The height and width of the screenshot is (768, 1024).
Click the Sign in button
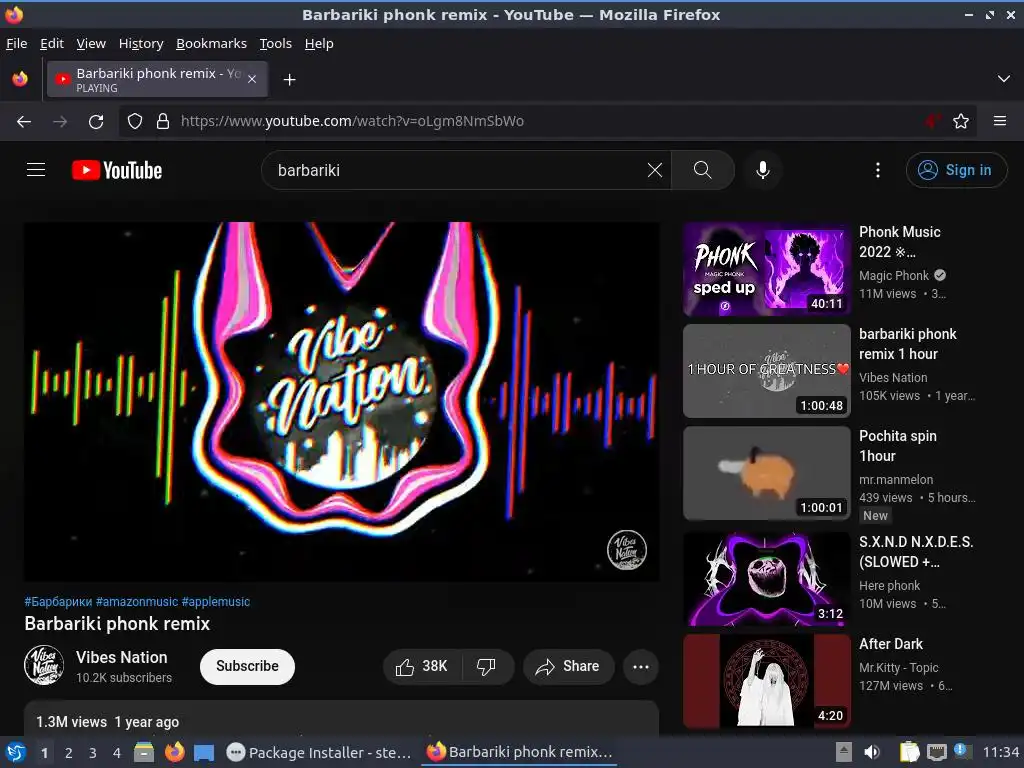[957, 170]
